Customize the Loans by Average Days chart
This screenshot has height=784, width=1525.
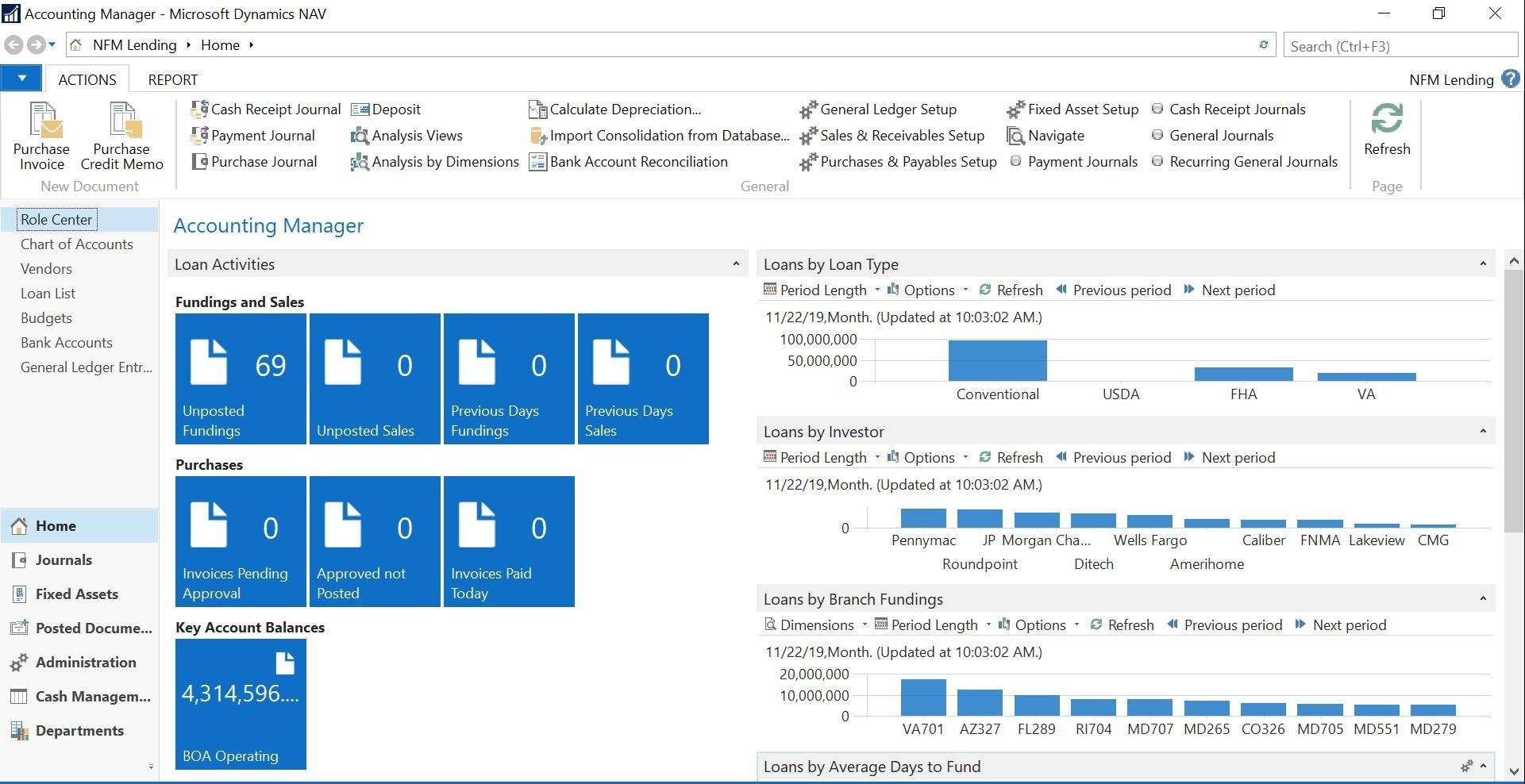(1466, 767)
